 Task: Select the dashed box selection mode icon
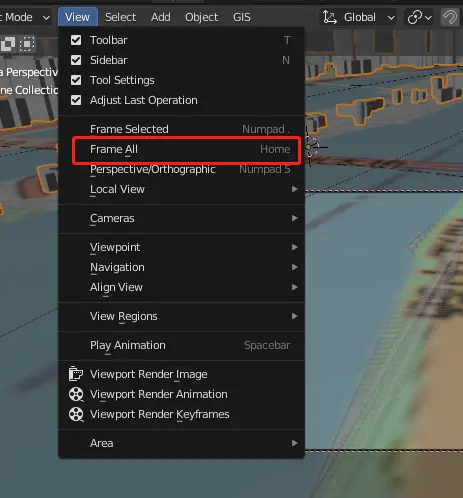[x=27, y=44]
